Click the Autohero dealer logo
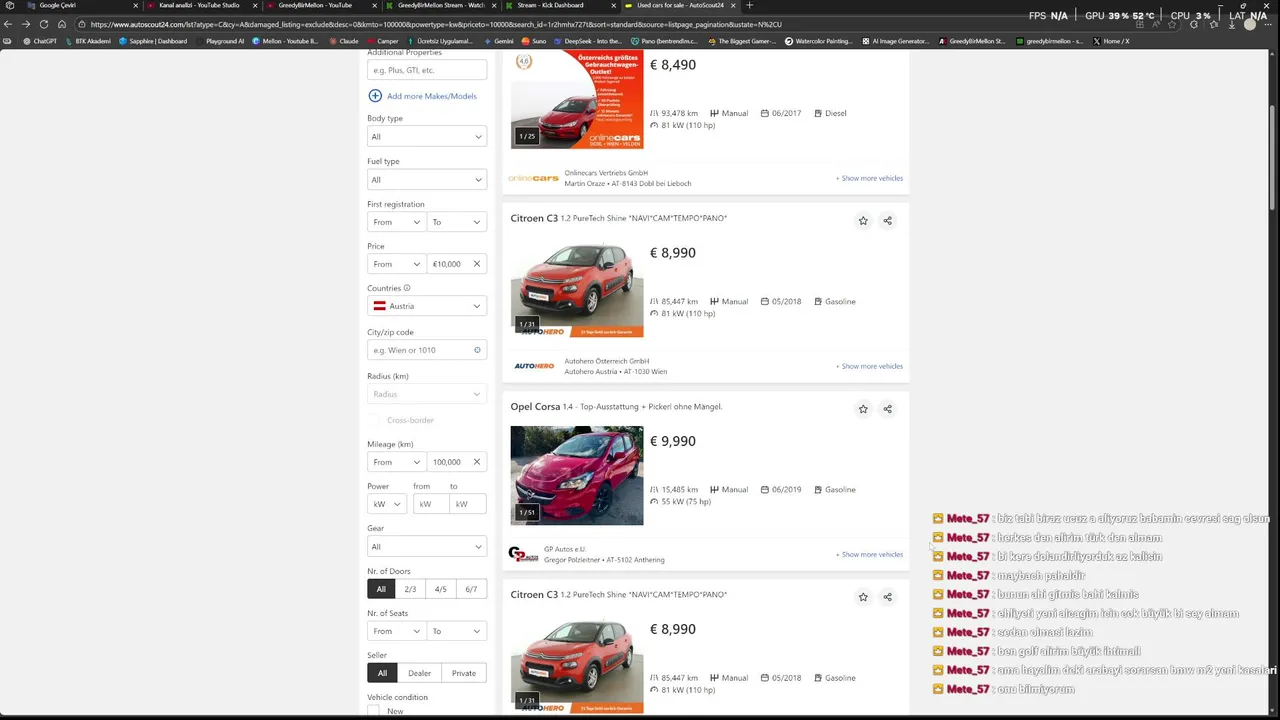The image size is (1280, 720). pyautogui.click(x=533, y=366)
